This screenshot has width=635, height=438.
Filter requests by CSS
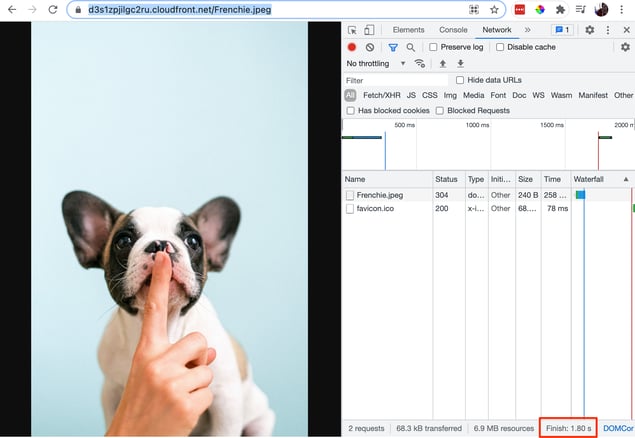coord(430,96)
